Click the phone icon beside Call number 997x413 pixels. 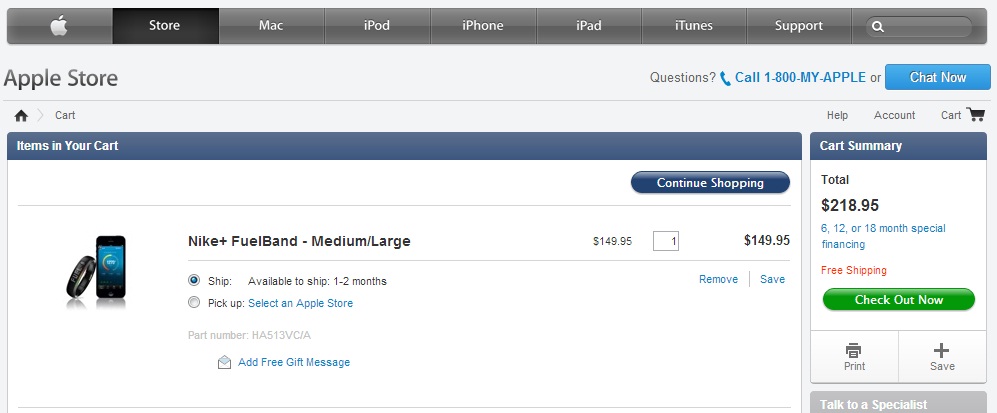tap(725, 79)
